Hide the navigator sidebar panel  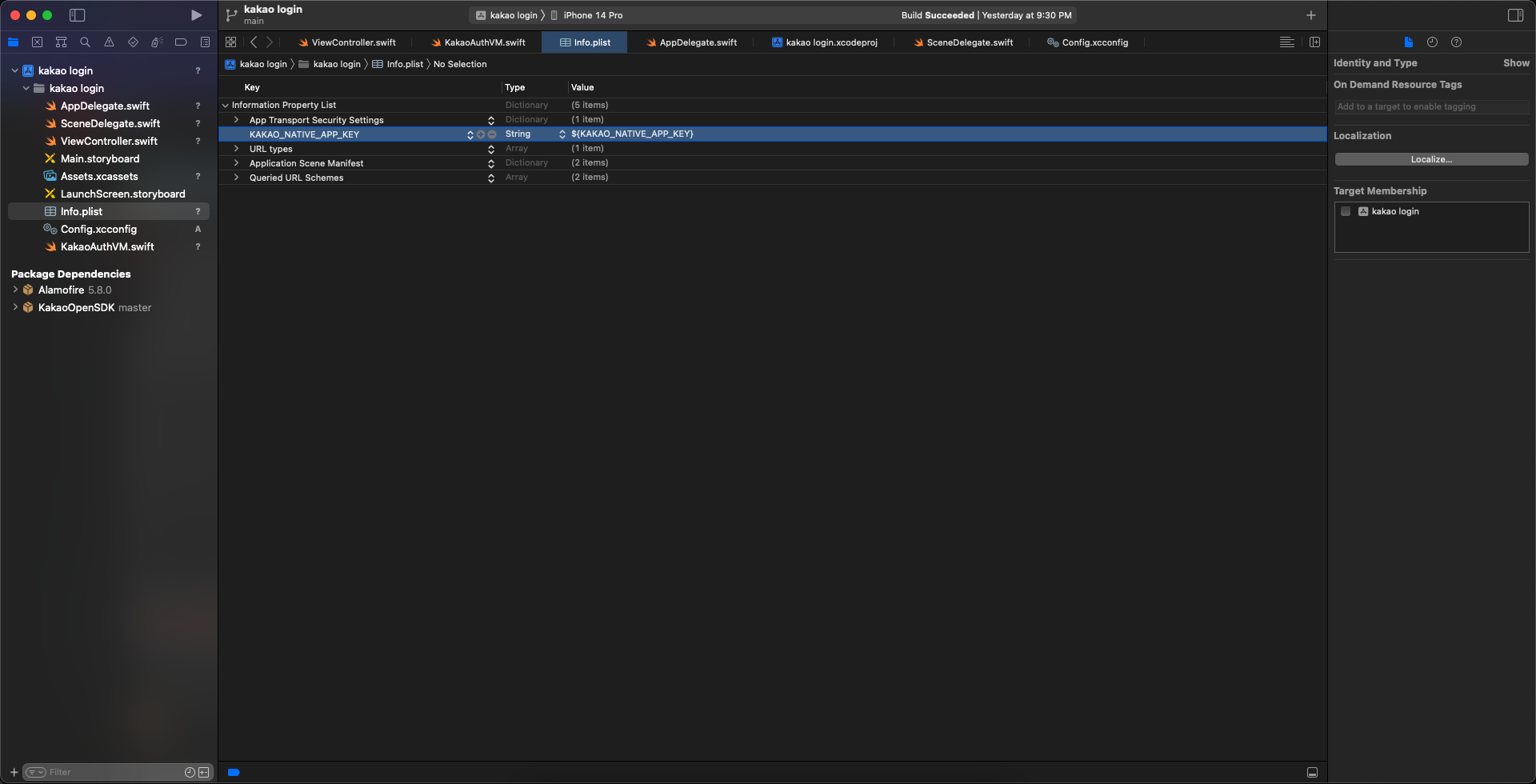(x=78, y=15)
